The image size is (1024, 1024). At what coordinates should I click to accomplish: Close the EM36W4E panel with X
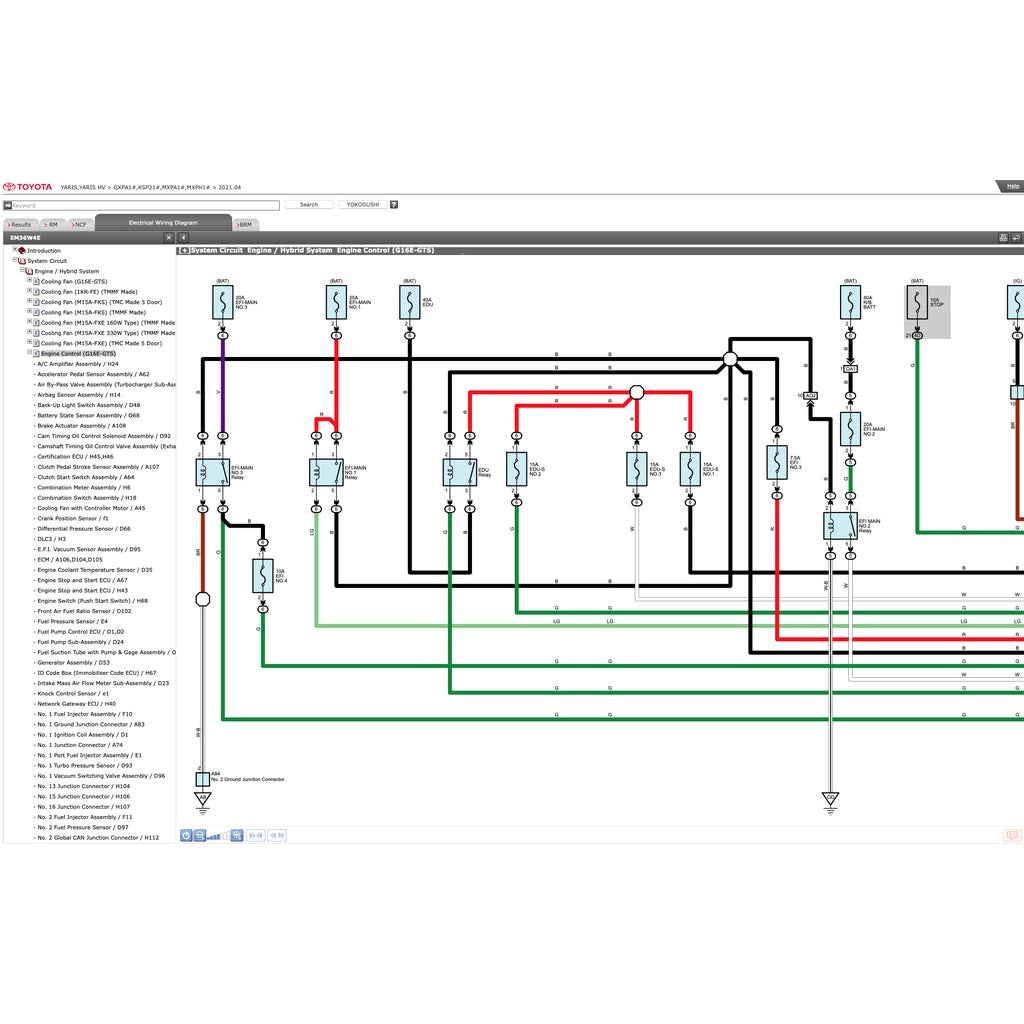click(x=168, y=238)
